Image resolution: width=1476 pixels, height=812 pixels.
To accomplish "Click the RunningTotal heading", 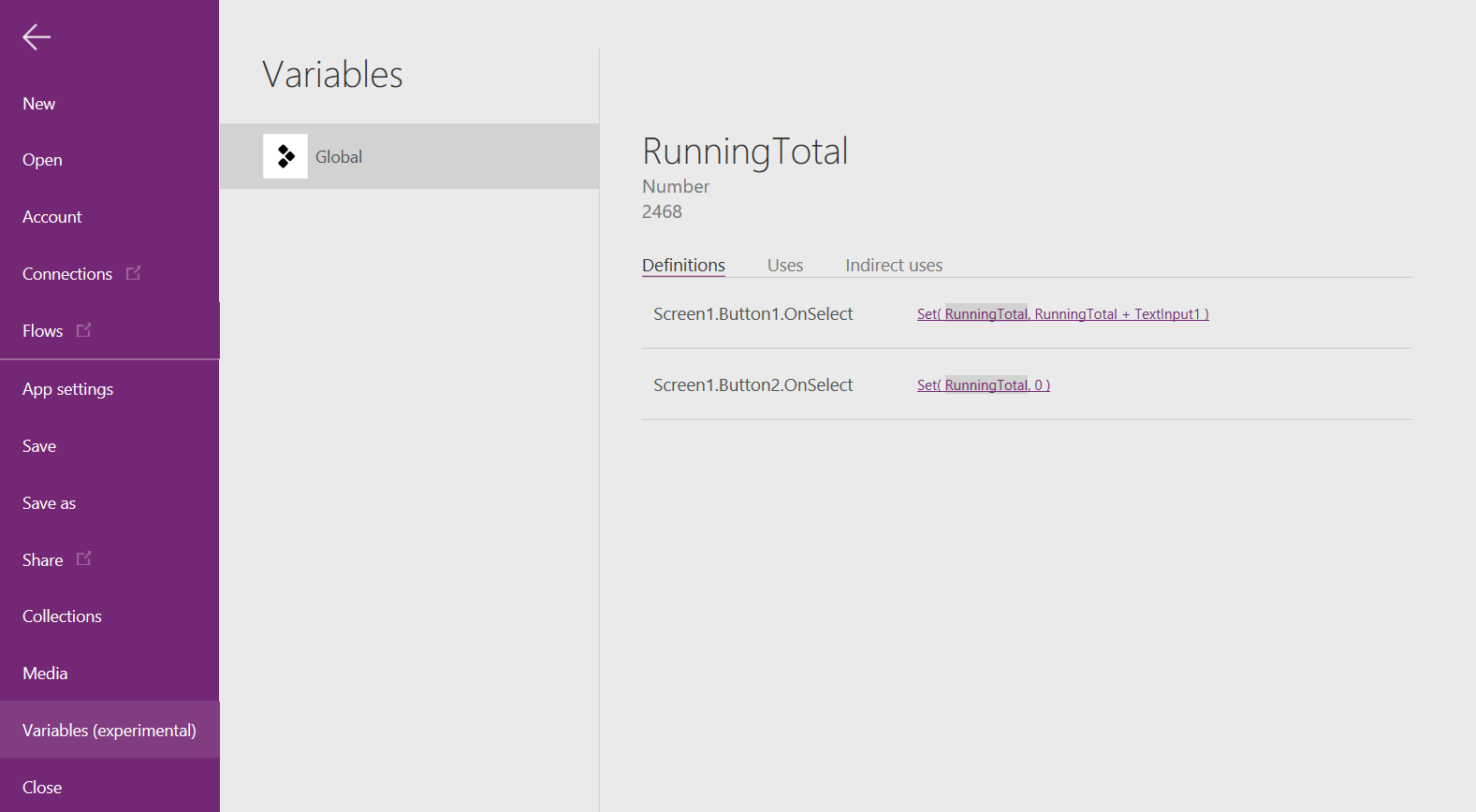I will point(745,152).
